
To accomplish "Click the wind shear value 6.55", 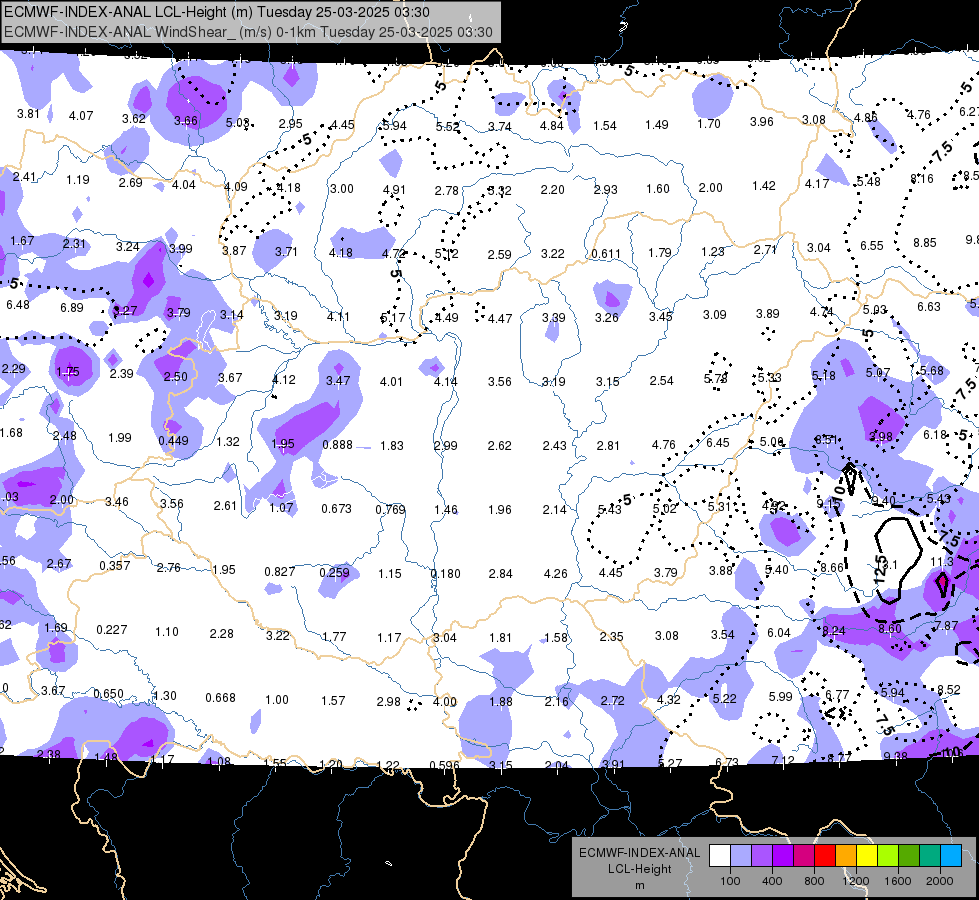I will pos(872,245).
